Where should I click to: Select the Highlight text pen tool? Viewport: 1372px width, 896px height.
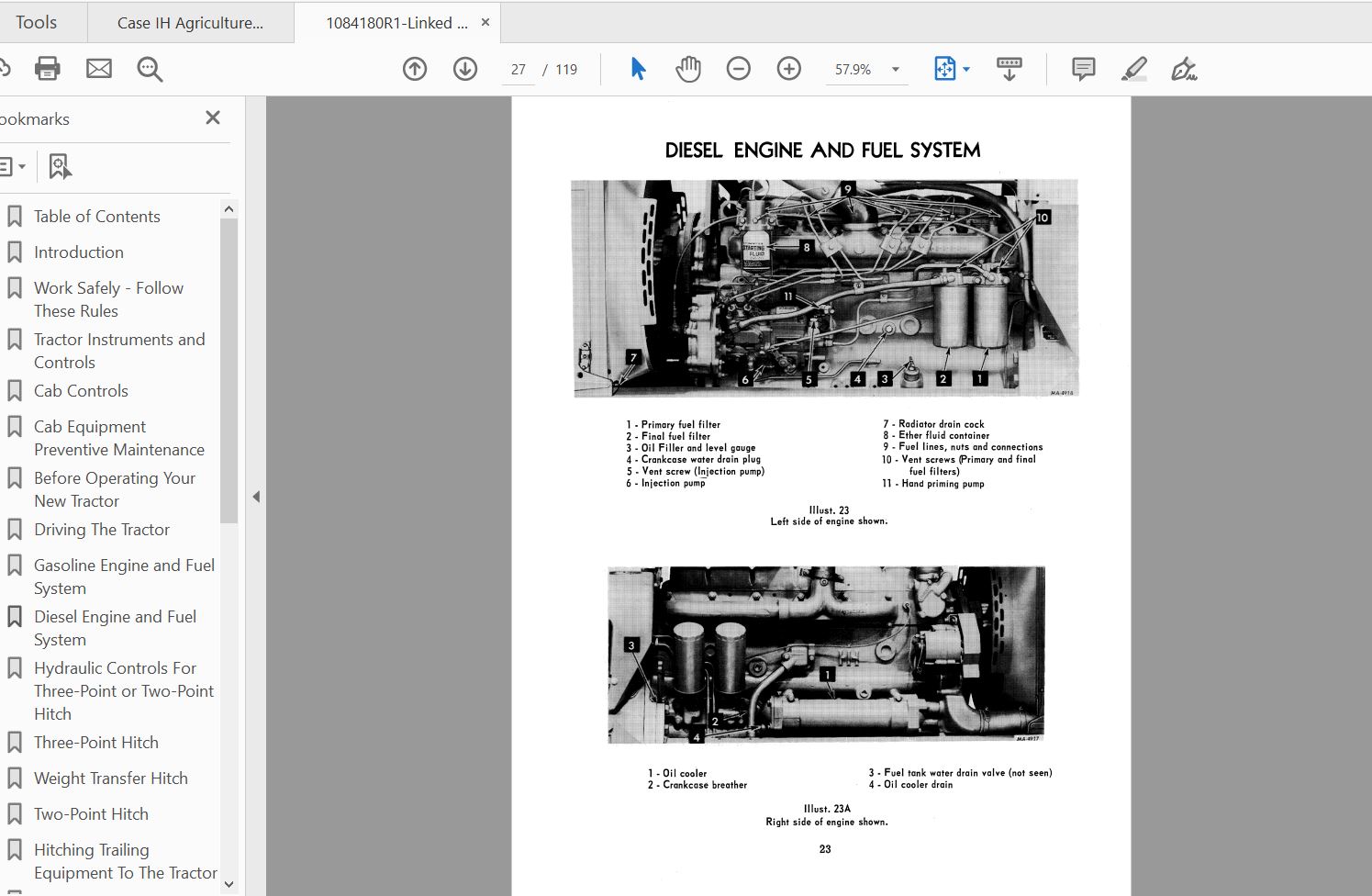tap(1134, 69)
